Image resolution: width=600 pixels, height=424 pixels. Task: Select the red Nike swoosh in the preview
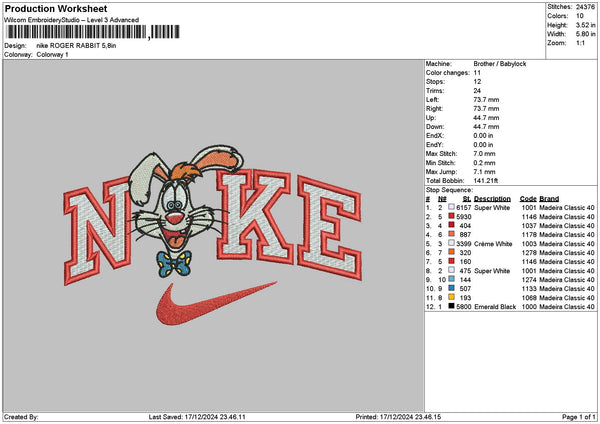click(216, 304)
